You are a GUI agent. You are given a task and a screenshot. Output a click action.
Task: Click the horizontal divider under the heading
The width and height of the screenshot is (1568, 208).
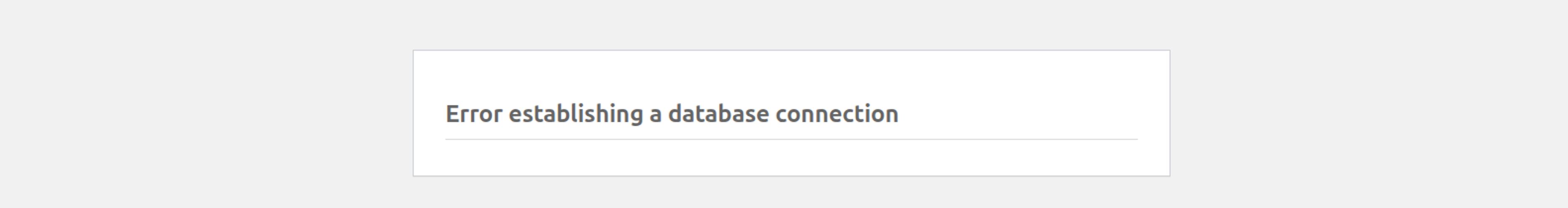coord(791,139)
